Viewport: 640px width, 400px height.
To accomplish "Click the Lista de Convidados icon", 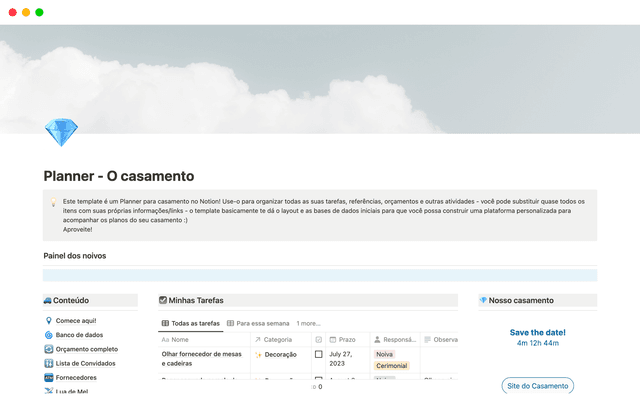I will tap(48, 363).
